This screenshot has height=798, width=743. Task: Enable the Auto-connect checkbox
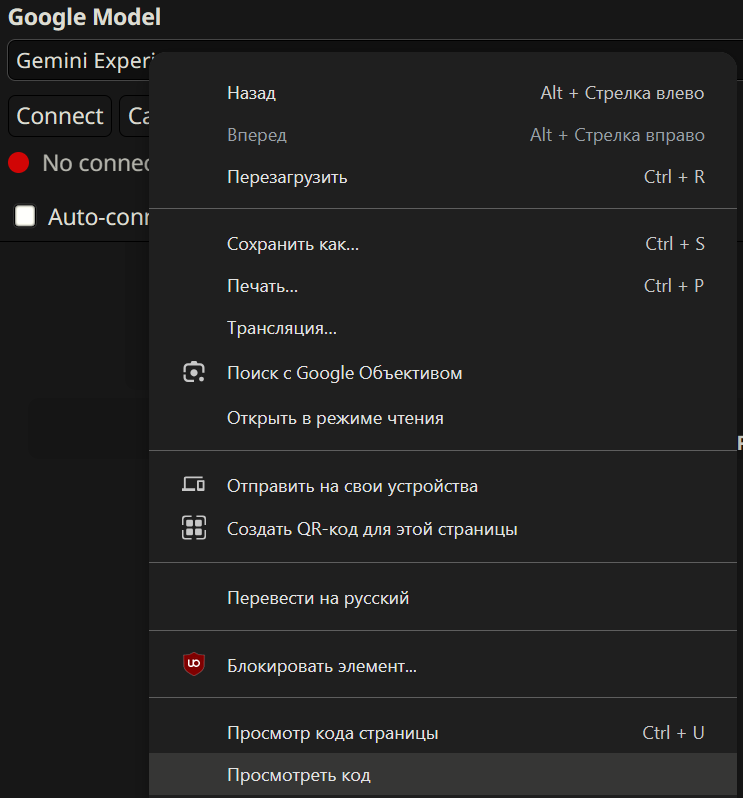25,216
